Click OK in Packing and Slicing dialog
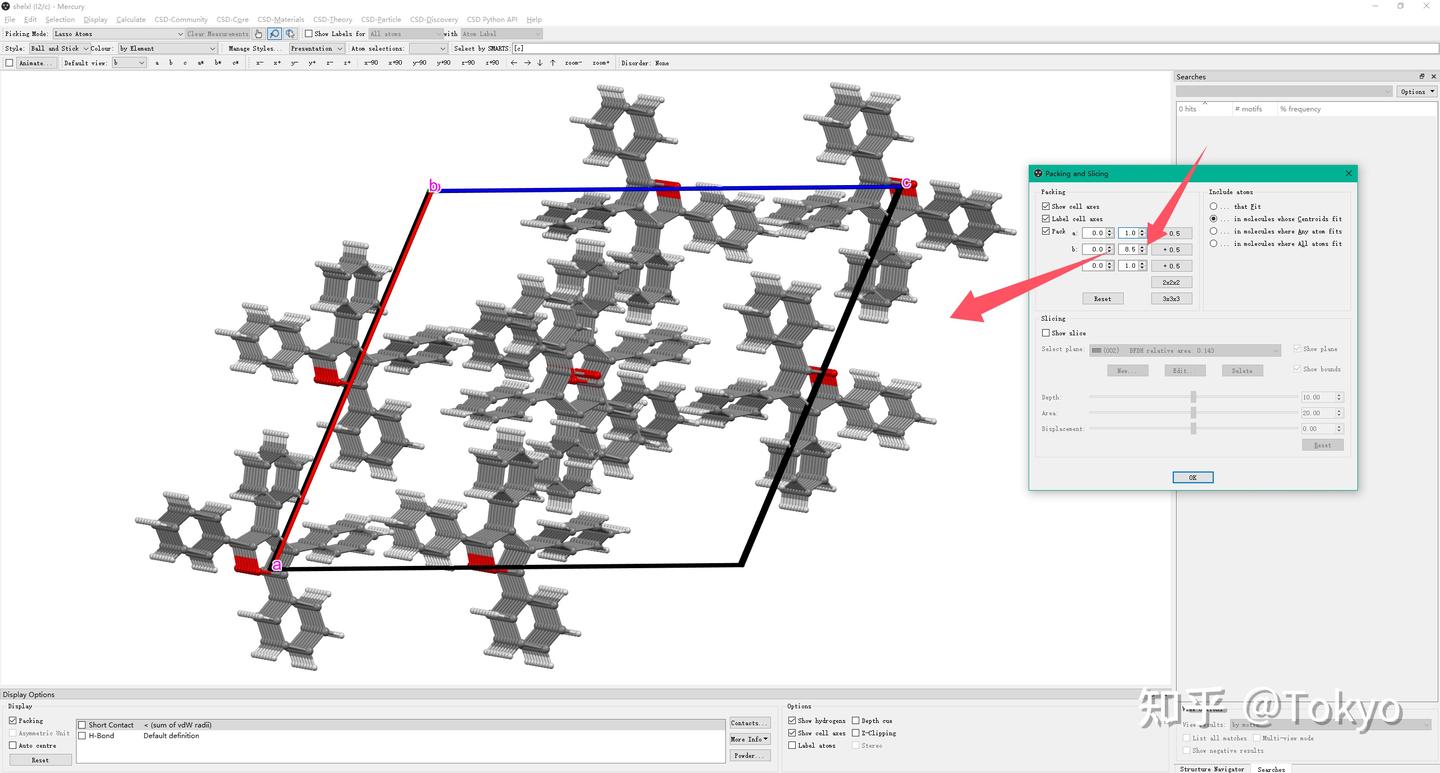 (x=1192, y=477)
